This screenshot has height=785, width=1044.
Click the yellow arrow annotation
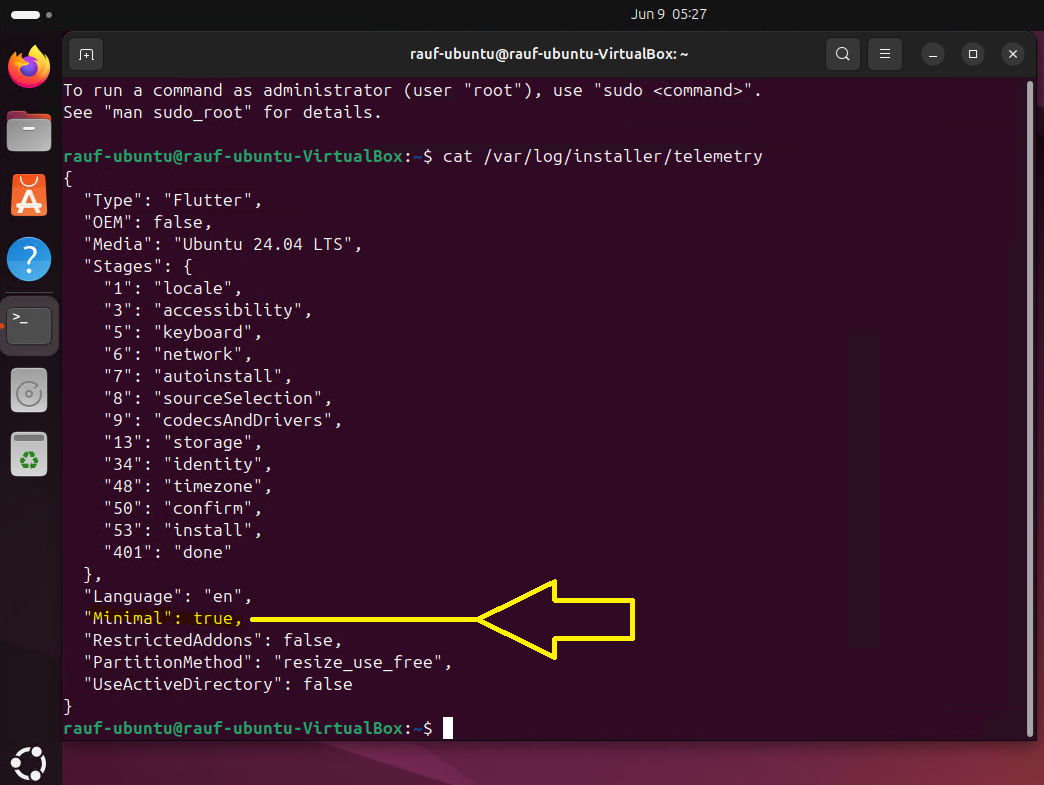click(x=560, y=618)
